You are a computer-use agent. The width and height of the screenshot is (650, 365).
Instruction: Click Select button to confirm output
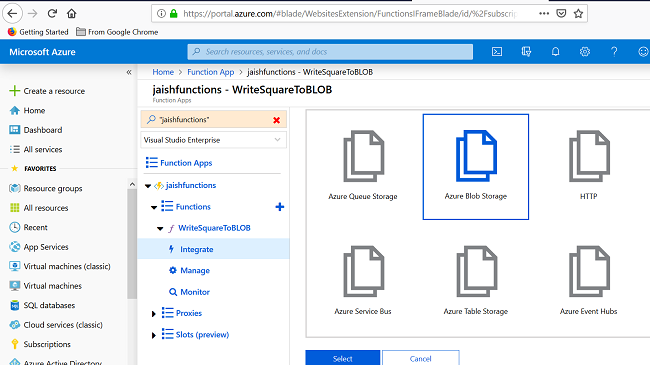click(343, 358)
